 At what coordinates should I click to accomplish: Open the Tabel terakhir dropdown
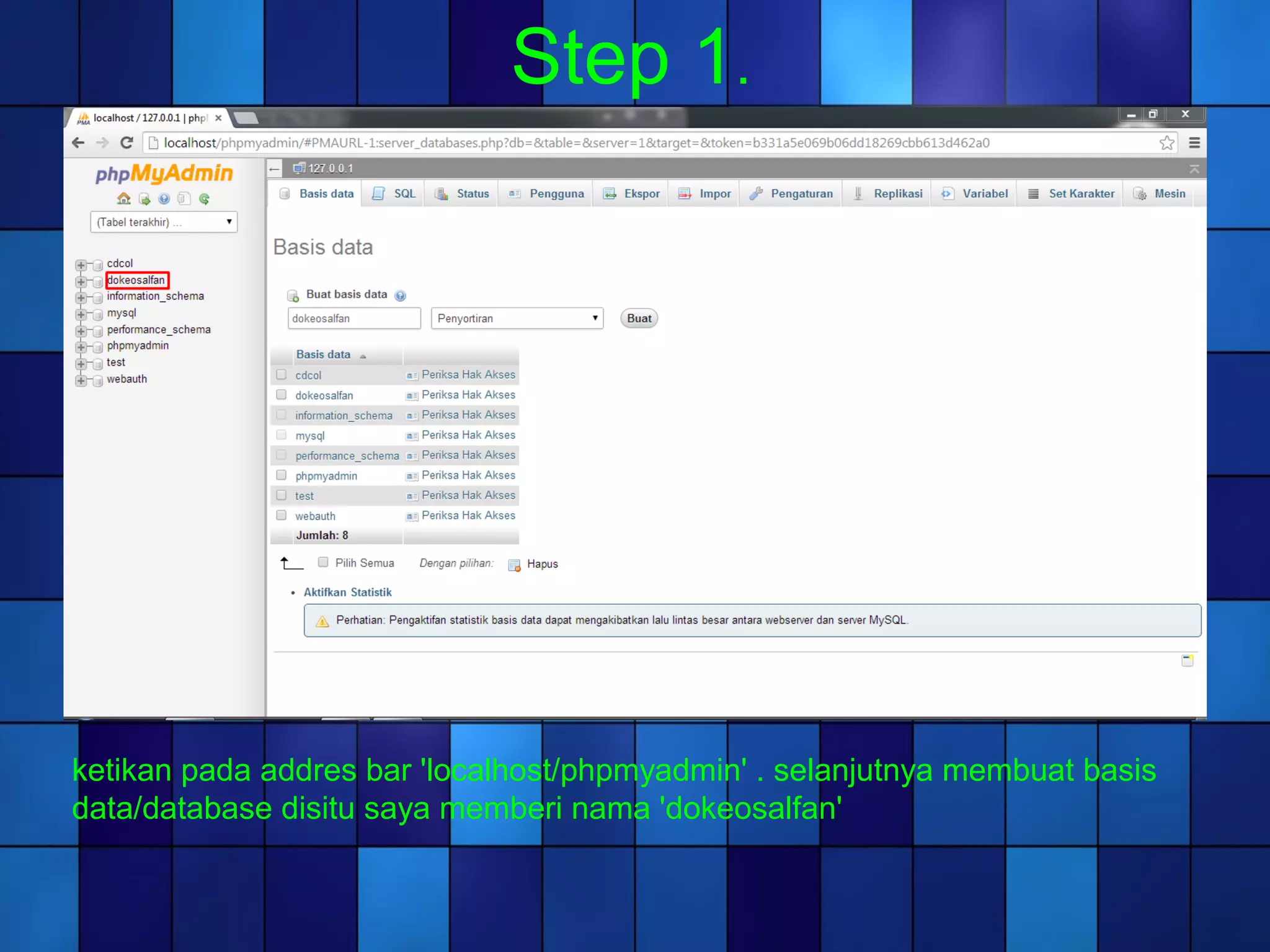pos(164,222)
